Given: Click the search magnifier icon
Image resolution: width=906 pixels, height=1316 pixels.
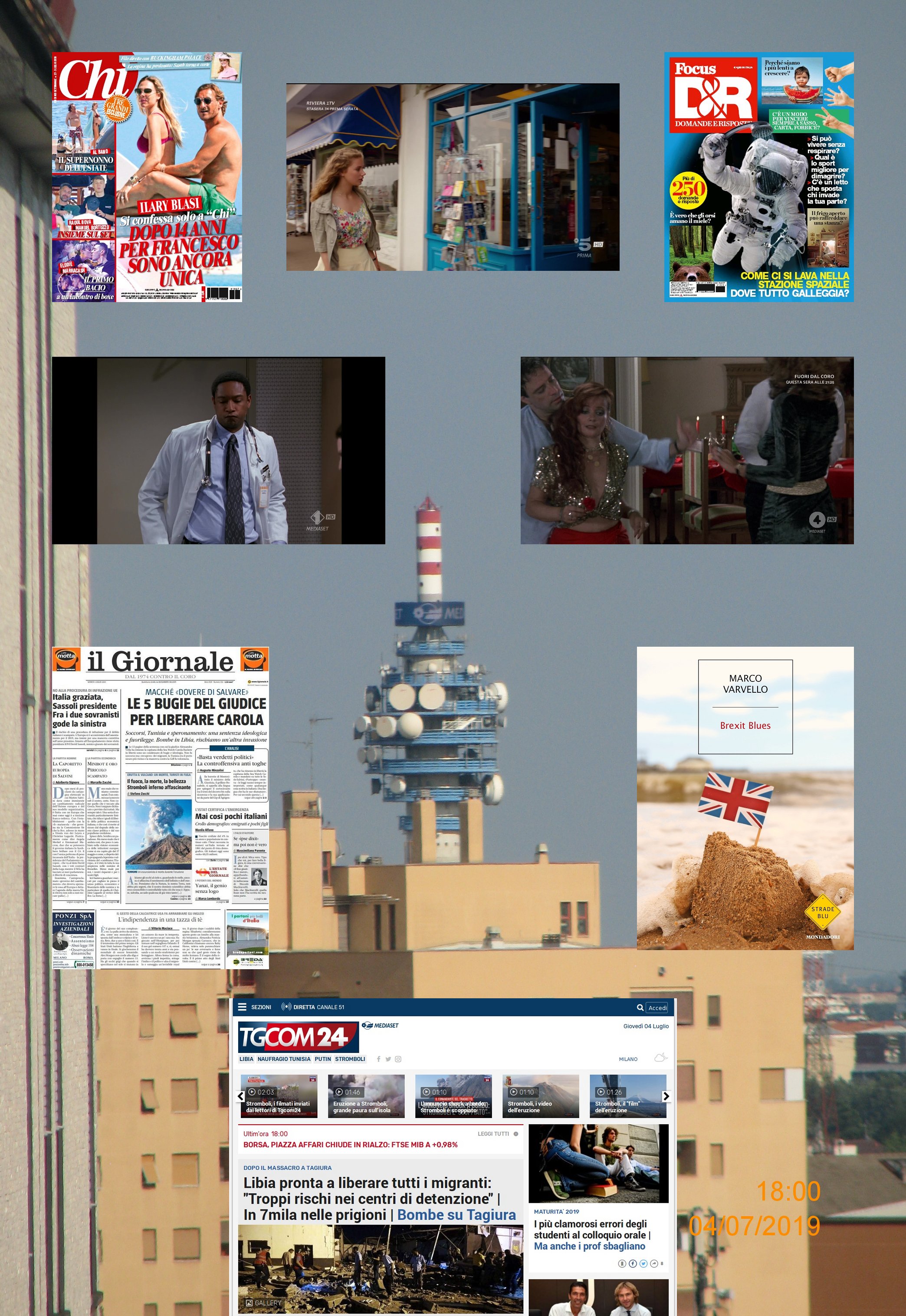Looking at the screenshot, I should pyautogui.click(x=640, y=1008).
